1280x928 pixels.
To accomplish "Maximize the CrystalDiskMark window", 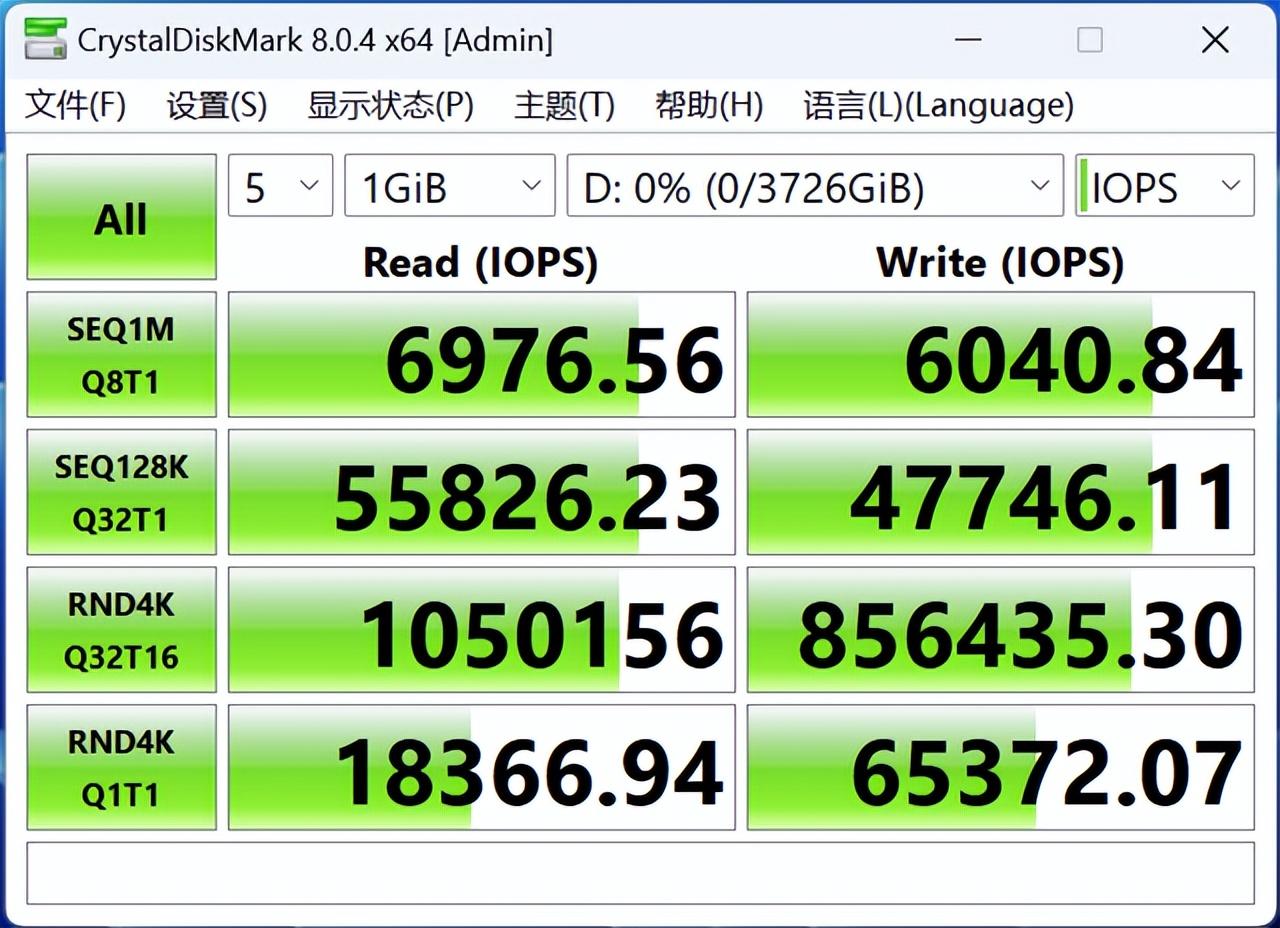I will click(x=1090, y=40).
